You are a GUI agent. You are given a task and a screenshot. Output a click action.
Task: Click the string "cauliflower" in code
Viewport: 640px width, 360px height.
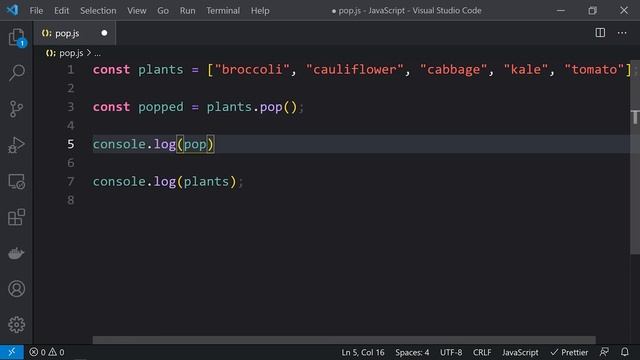click(354, 69)
